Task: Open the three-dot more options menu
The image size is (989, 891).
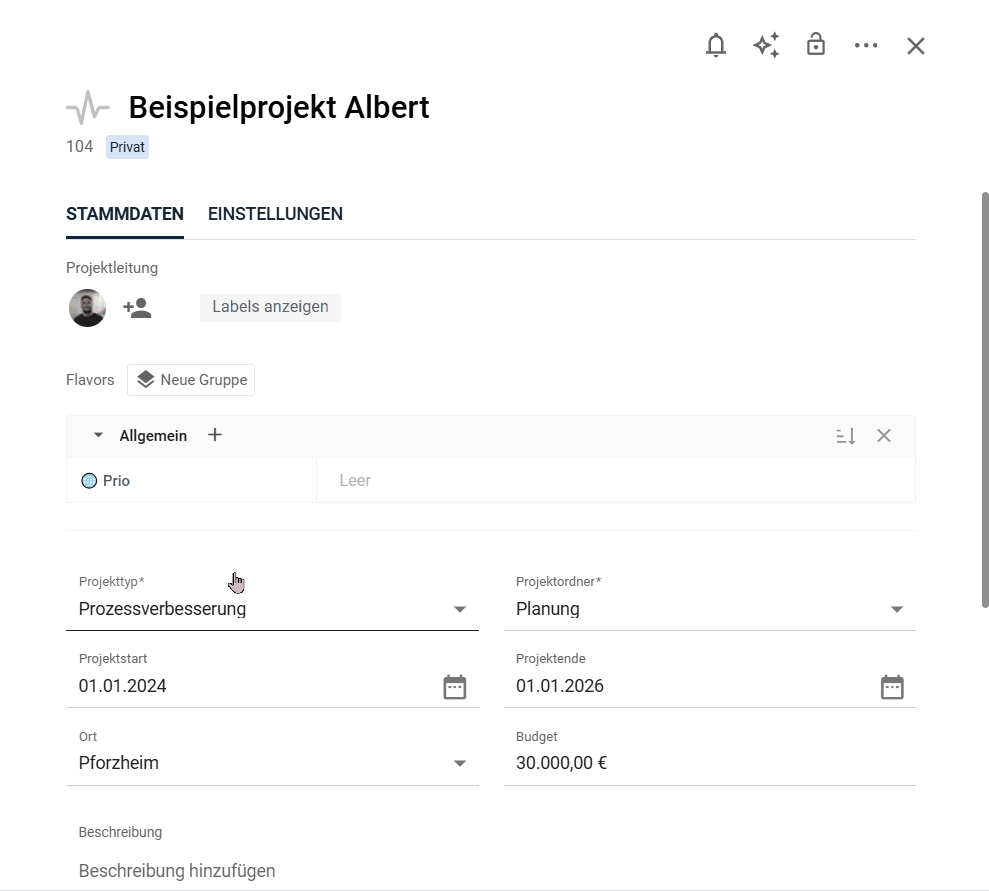Action: 866,46
